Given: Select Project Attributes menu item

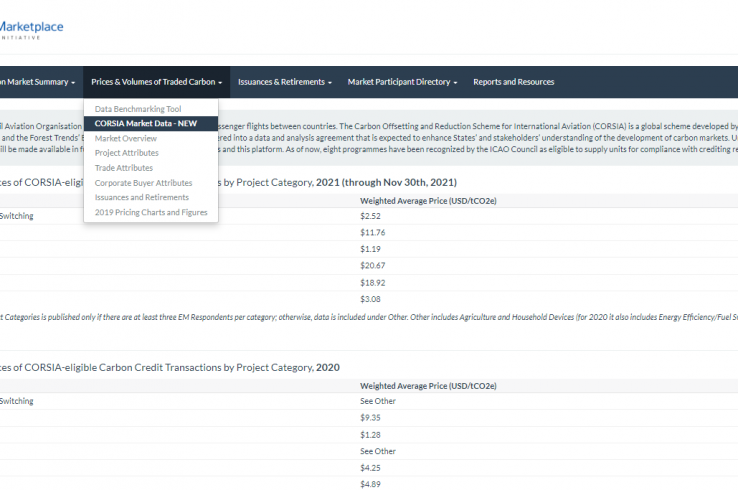Looking at the screenshot, I should [x=126, y=153].
